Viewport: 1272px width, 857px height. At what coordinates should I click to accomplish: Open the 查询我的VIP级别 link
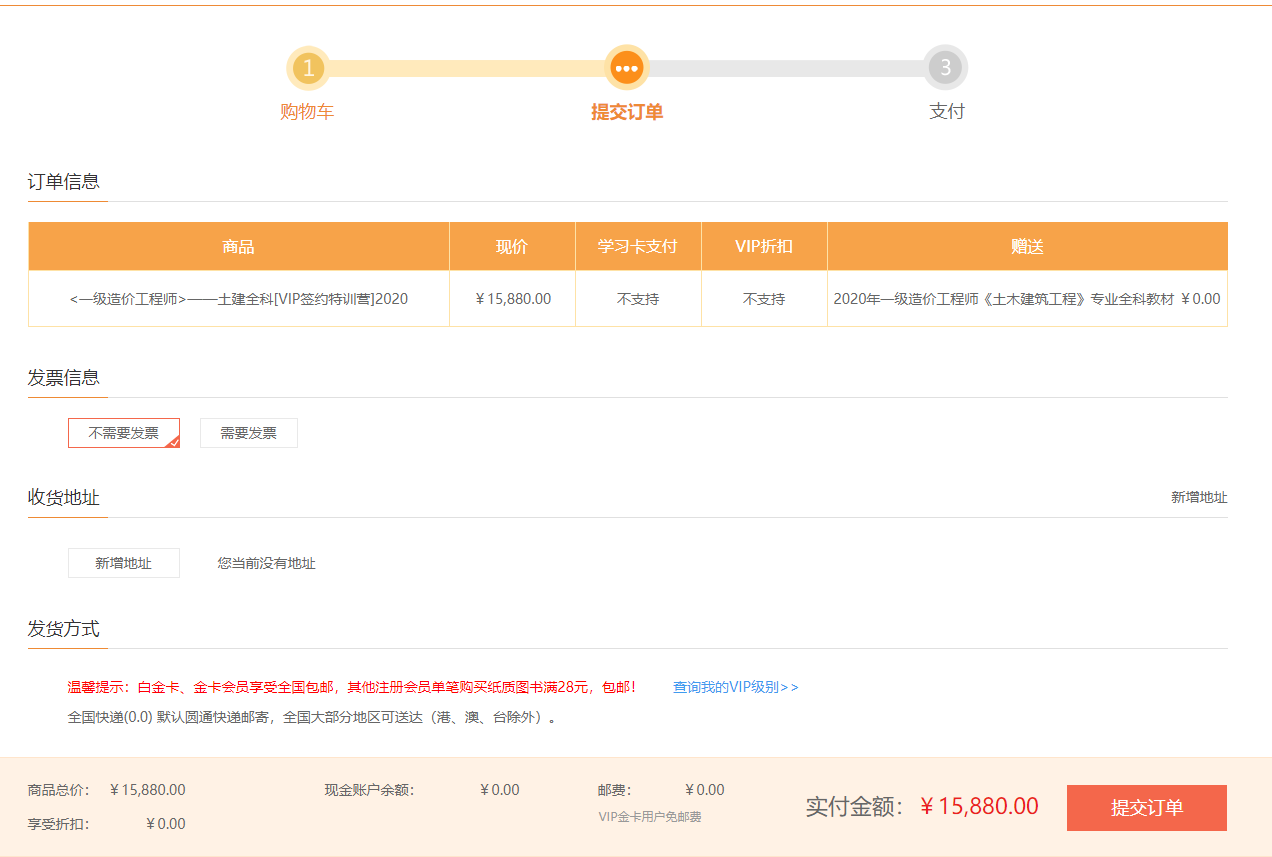click(735, 687)
